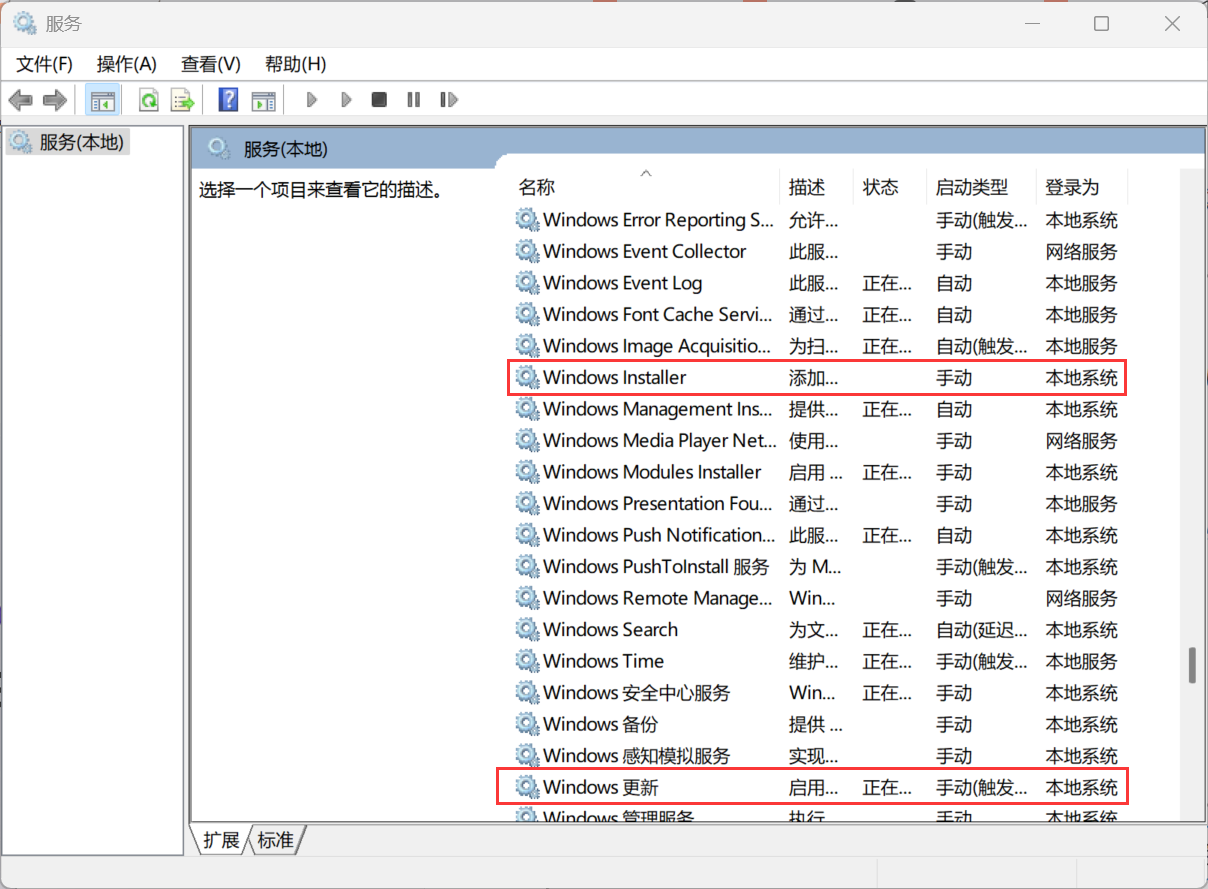Click the gear icon of Windows Modules Installer

[527, 472]
